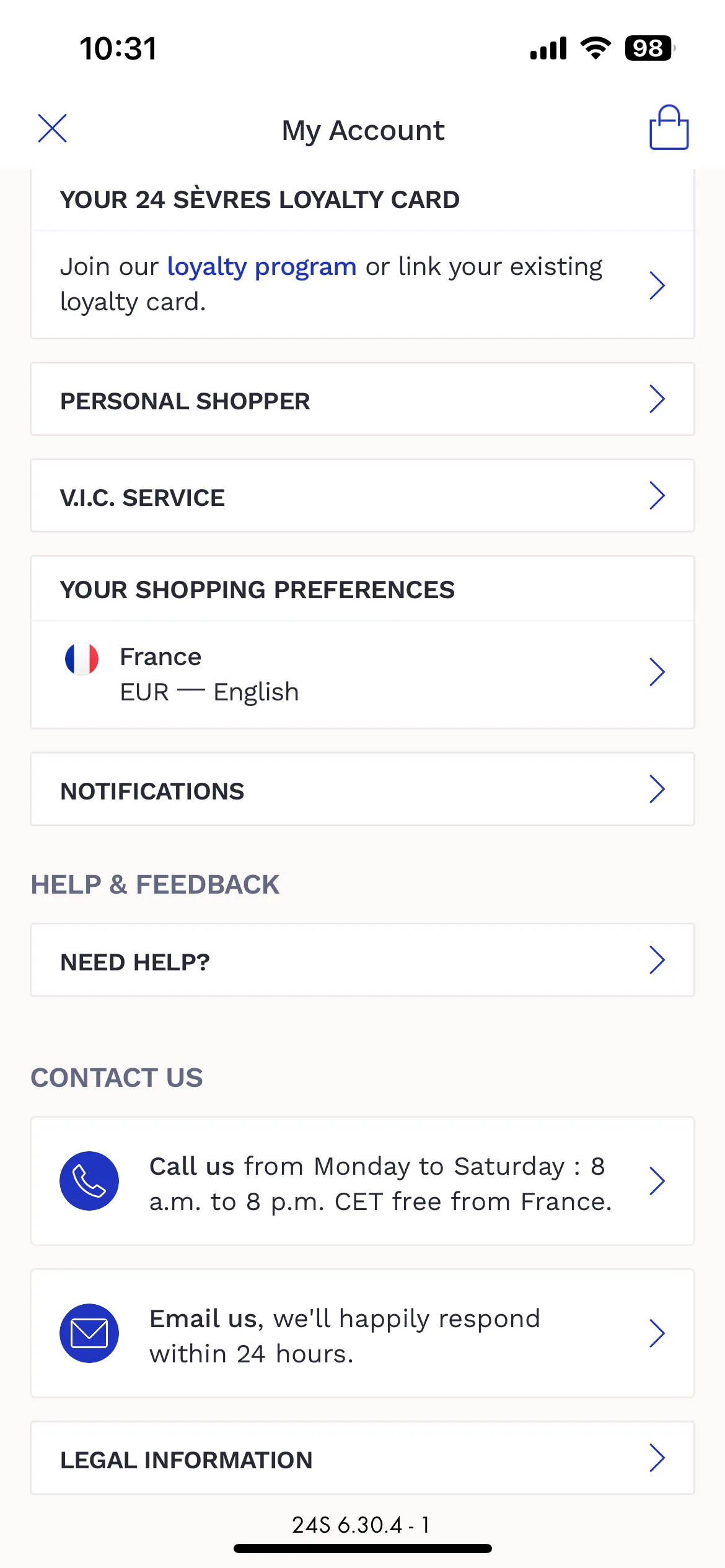Screen dimensions: 725x1568
Task: Tap the France flag icon
Action: (82, 658)
